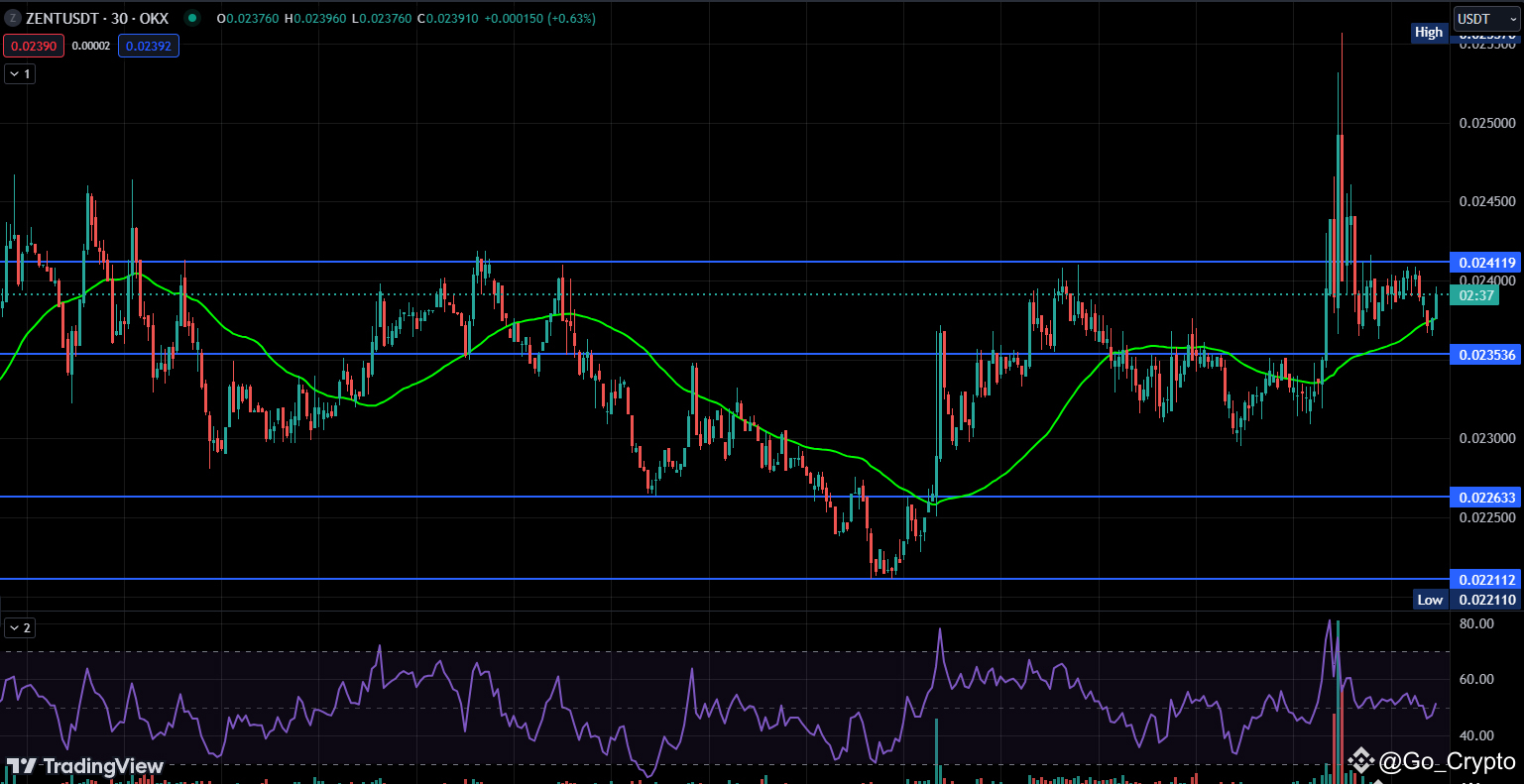Select the 0.022633 horizontal line label
The image size is (1524, 784).
1484,498
